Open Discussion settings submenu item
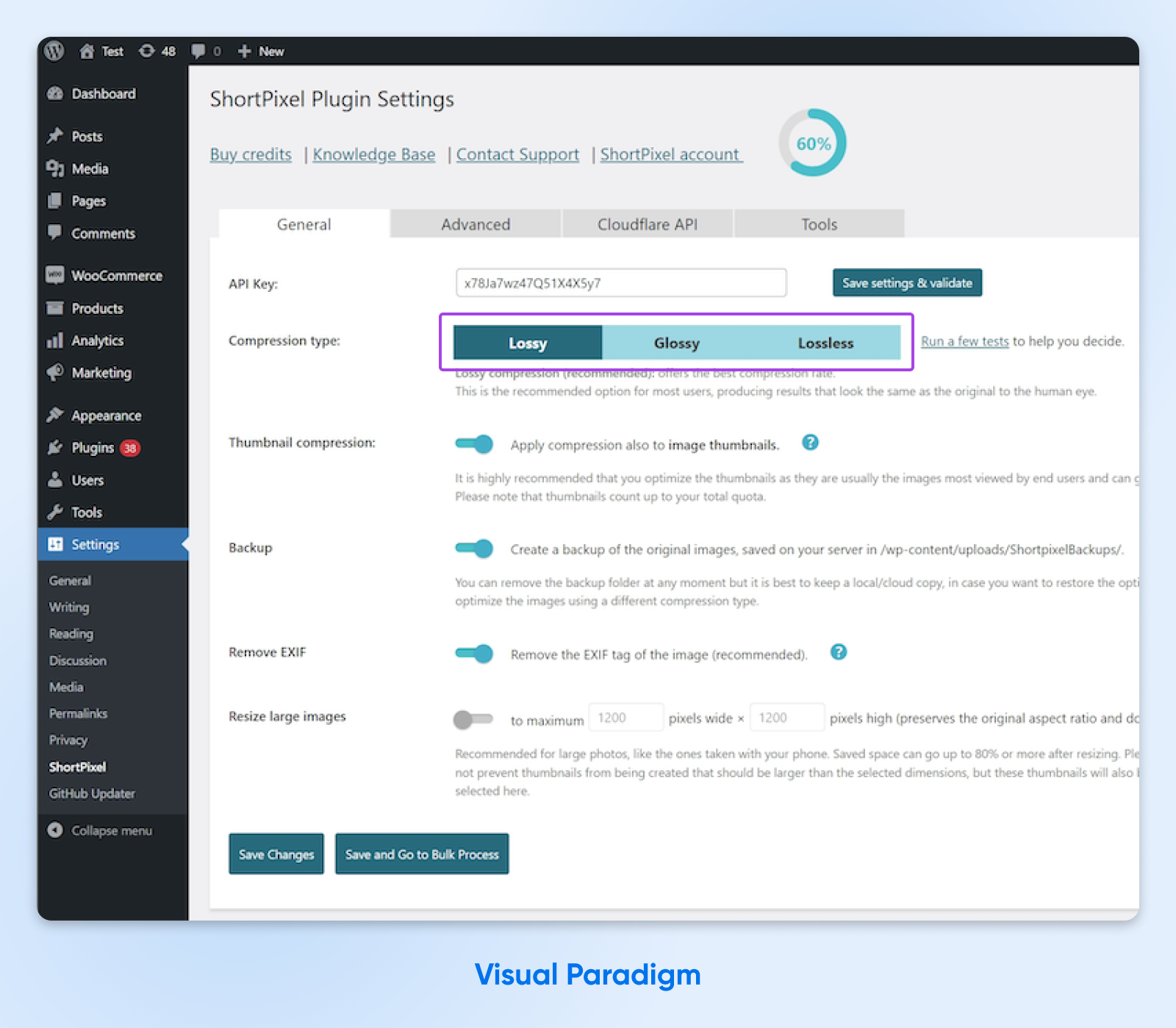The image size is (1176, 1028). [78, 660]
